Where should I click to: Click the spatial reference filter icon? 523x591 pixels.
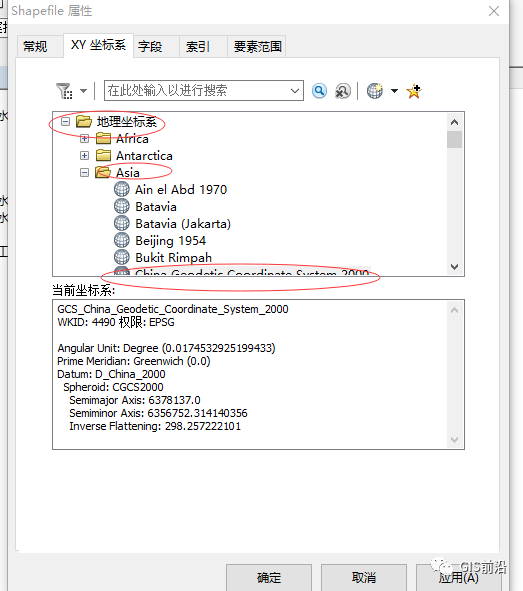pos(64,91)
